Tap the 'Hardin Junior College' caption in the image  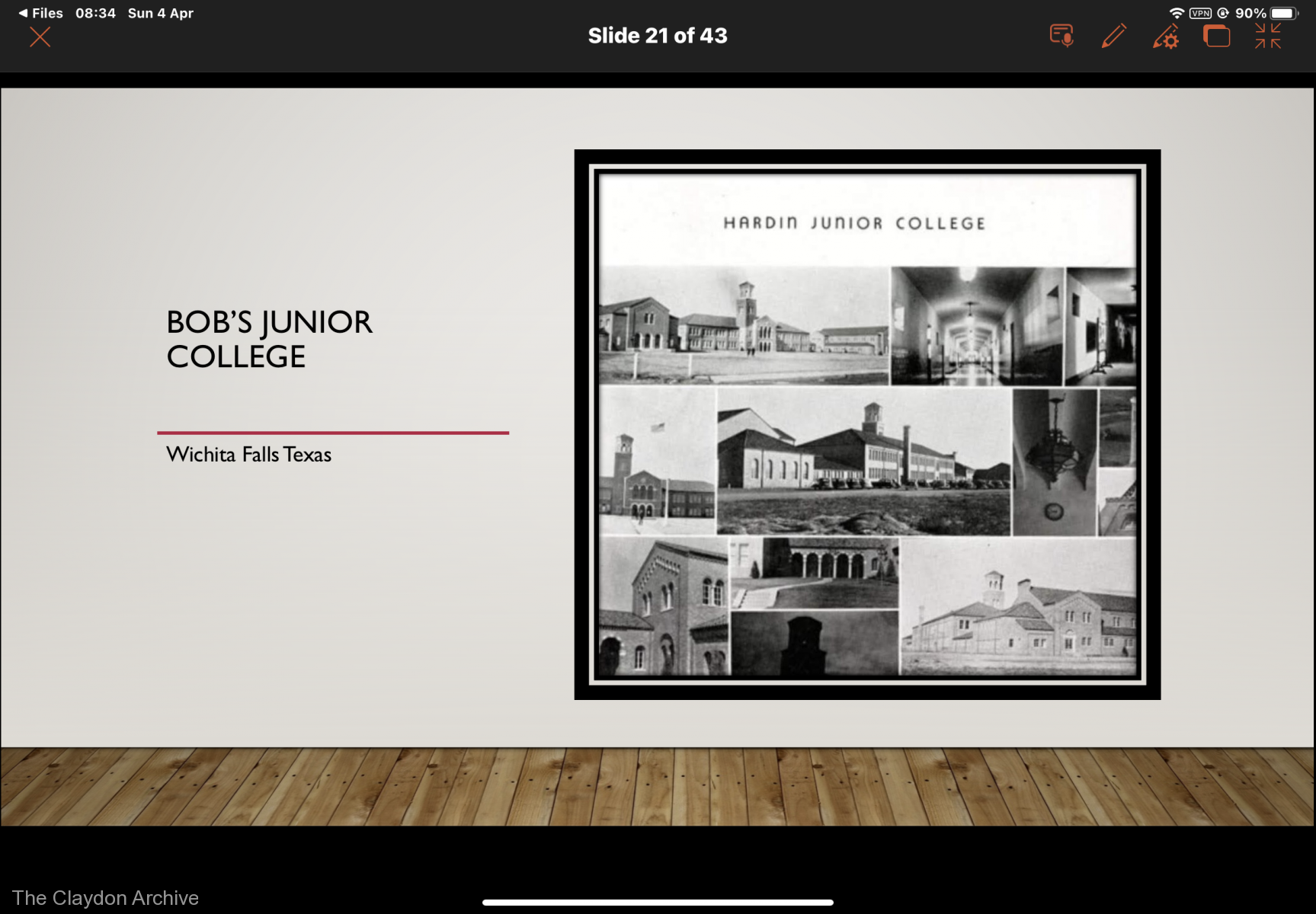pos(853,223)
